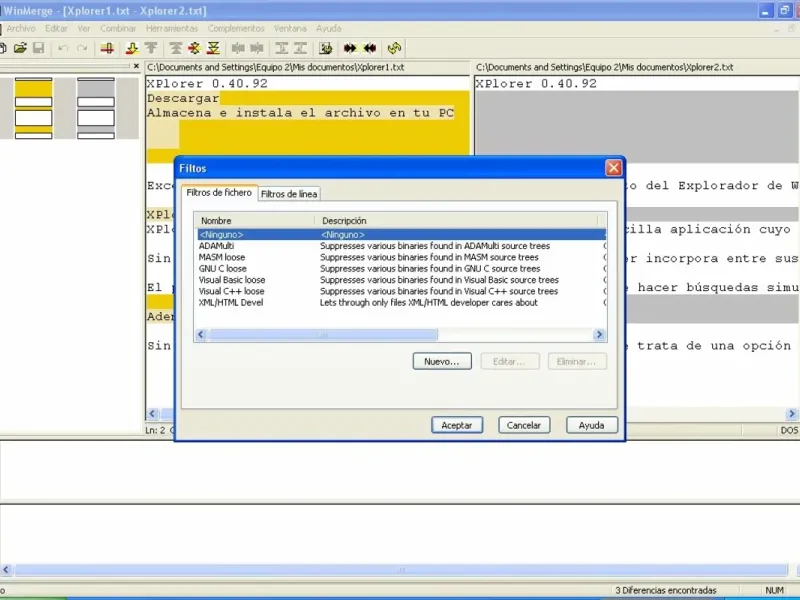Viewport: 800px width, 600px height.
Task: Click the Redo arrow in toolbar
Action: 82,48
